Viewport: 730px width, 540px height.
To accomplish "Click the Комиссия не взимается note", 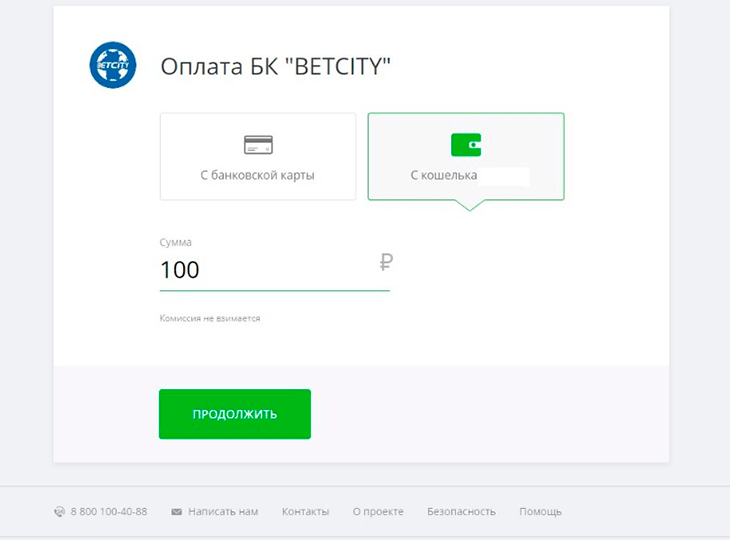I will (x=210, y=318).
